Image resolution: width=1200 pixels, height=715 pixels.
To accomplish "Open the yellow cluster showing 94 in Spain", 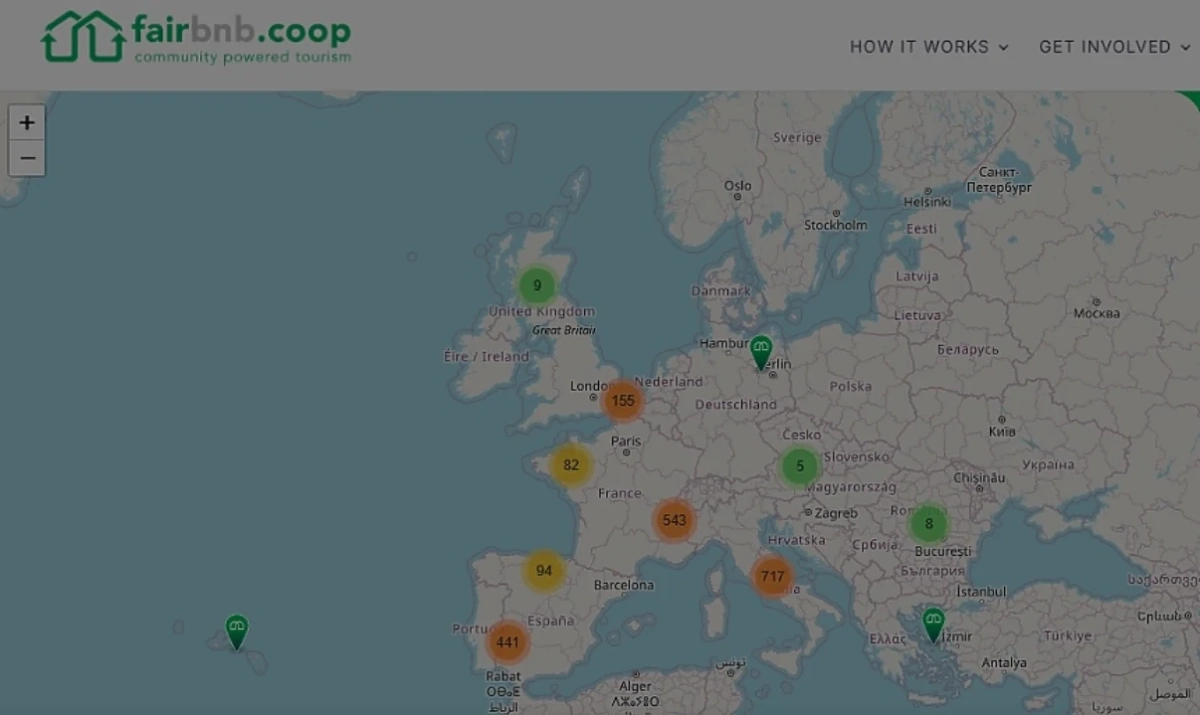I will pyautogui.click(x=544, y=571).
